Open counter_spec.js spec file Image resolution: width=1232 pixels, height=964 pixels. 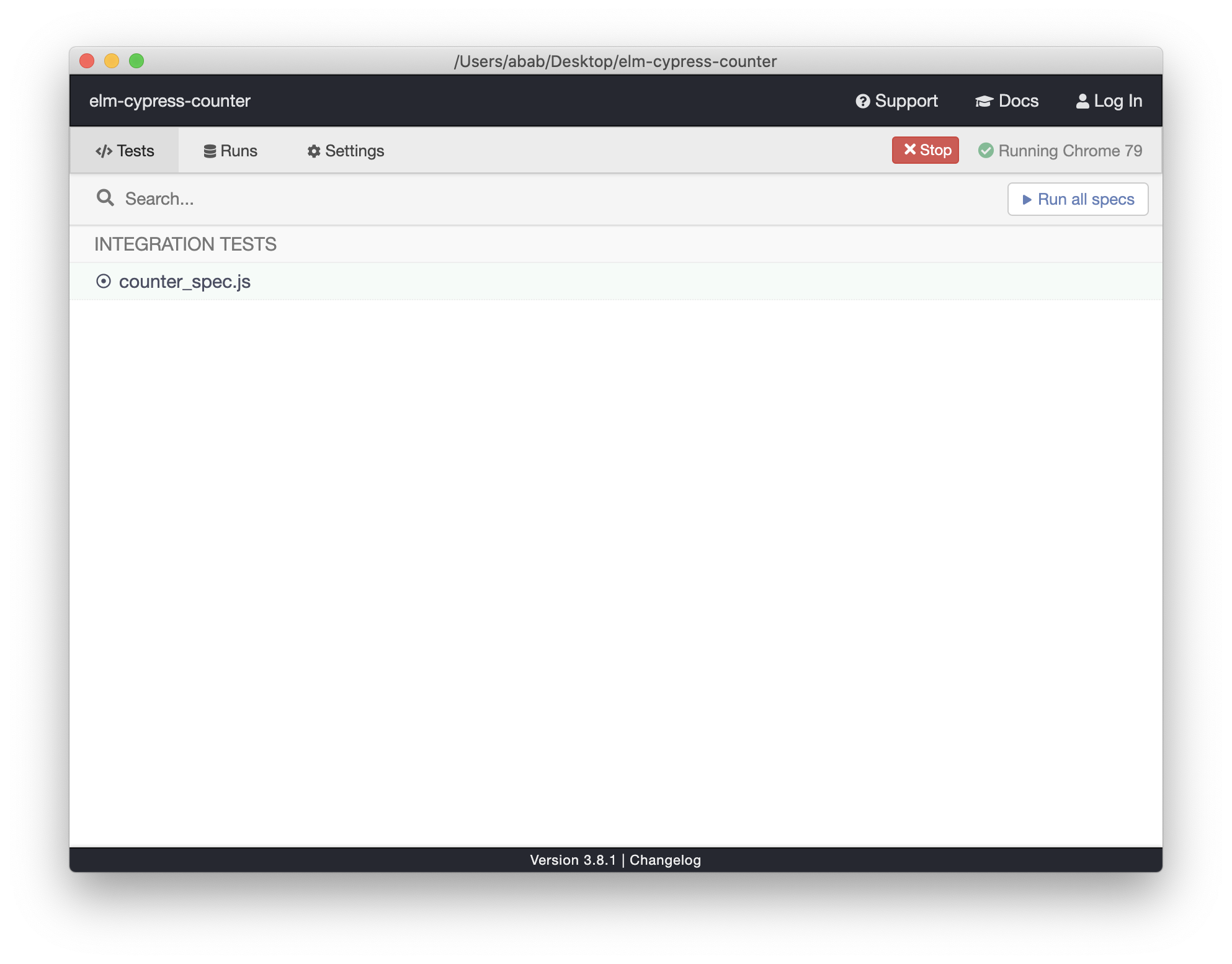[616, 282]
